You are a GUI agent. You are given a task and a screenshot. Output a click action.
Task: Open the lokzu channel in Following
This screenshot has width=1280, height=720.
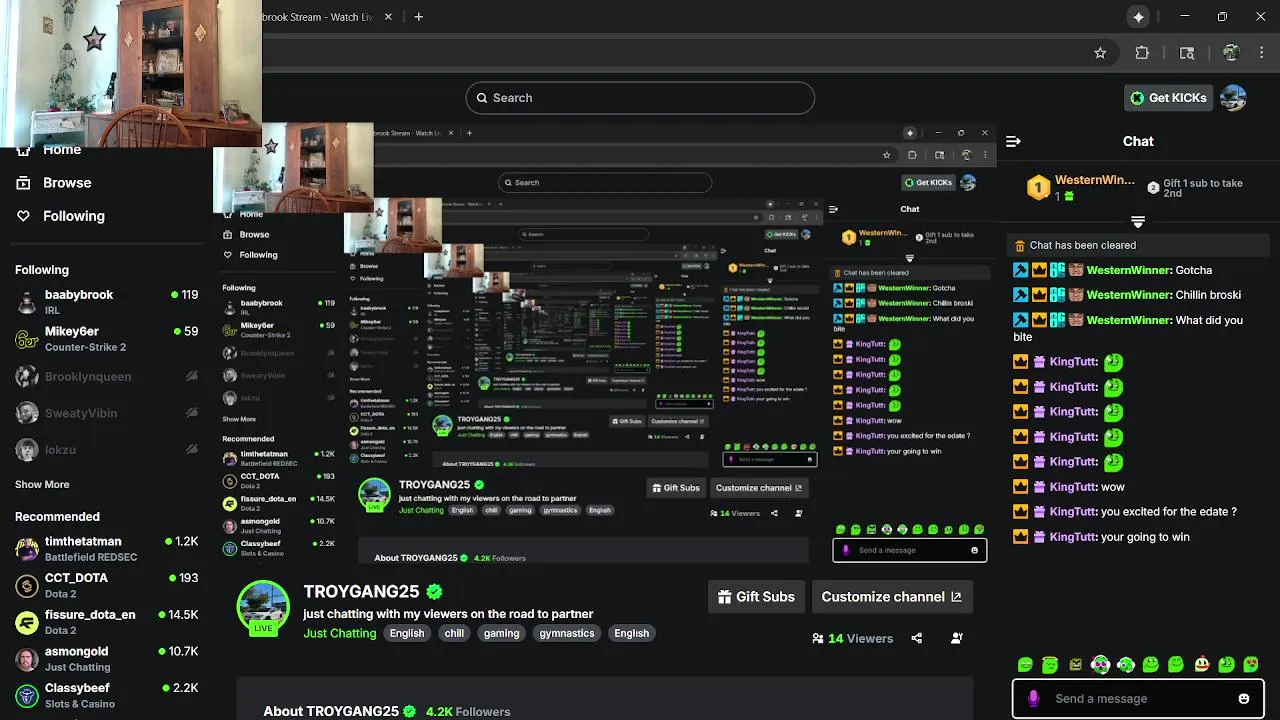click(106, 450)
